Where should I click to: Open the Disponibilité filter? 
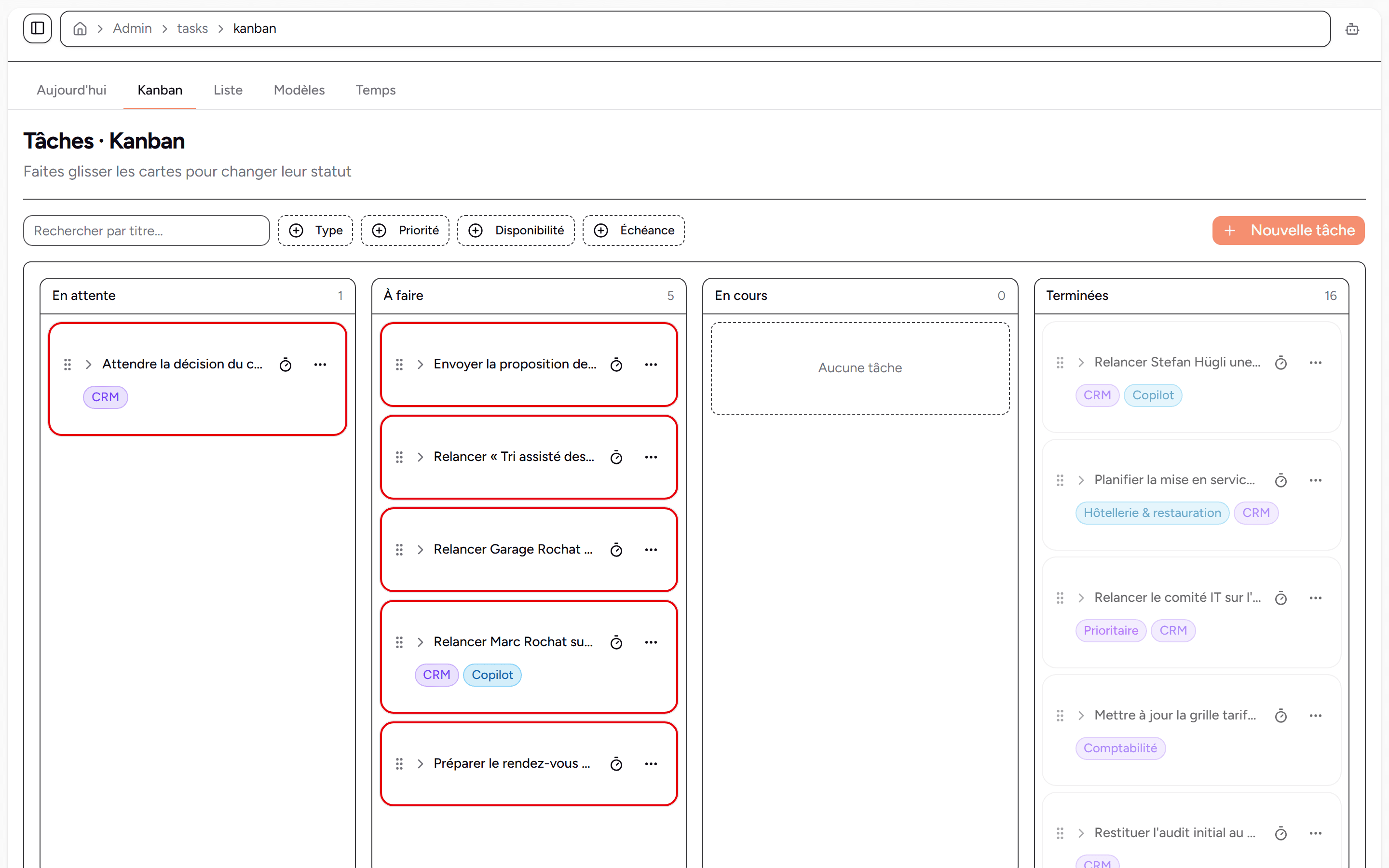(516, 231)
